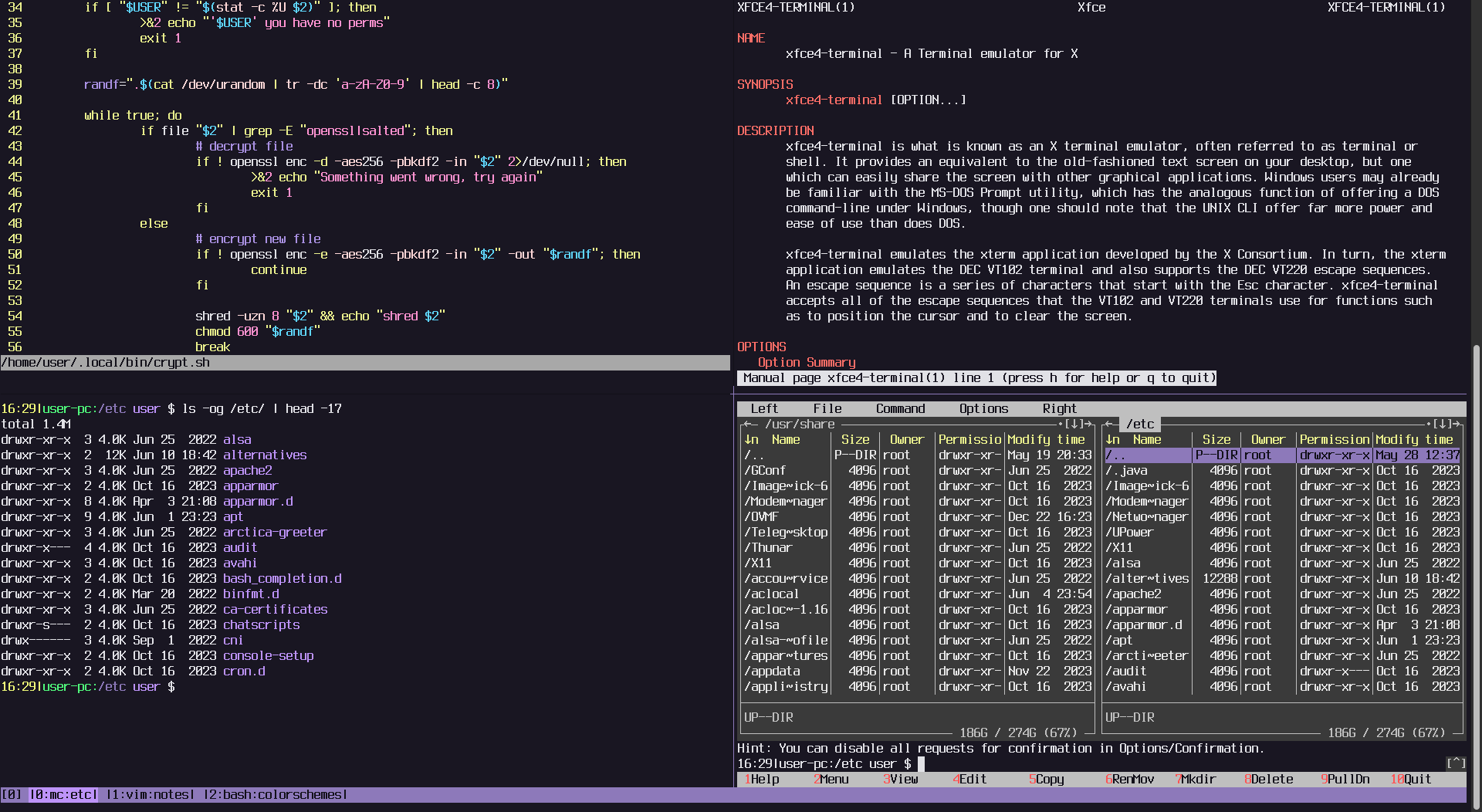The height and width of the screenshot is (812, 1482).
Task: Sort /etc panel by Size column header
Action: click(1216, 439)
